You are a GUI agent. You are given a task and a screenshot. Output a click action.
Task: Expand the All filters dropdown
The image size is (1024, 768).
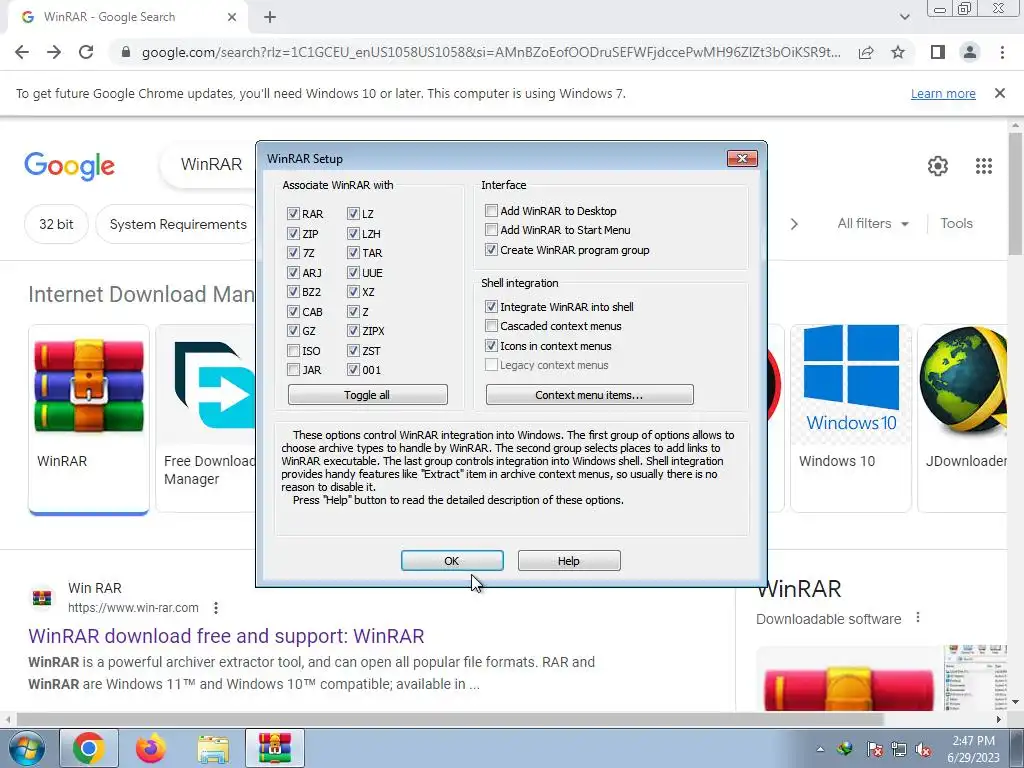point(873,223)
